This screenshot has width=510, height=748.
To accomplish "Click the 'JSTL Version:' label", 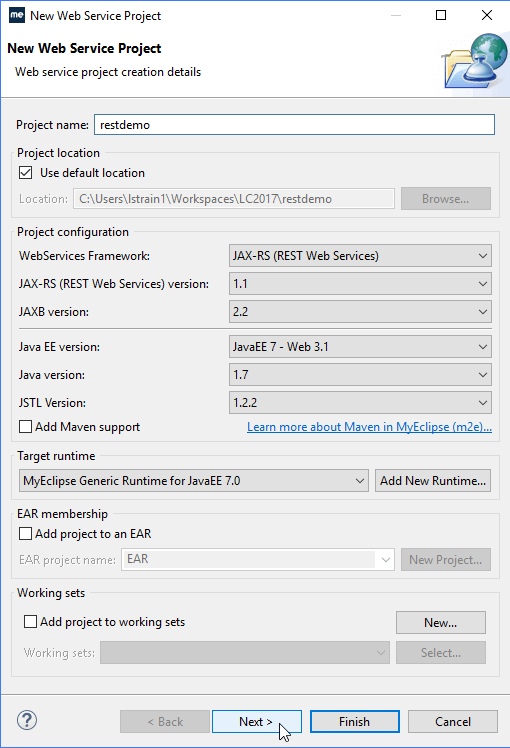I will [52, 403].
